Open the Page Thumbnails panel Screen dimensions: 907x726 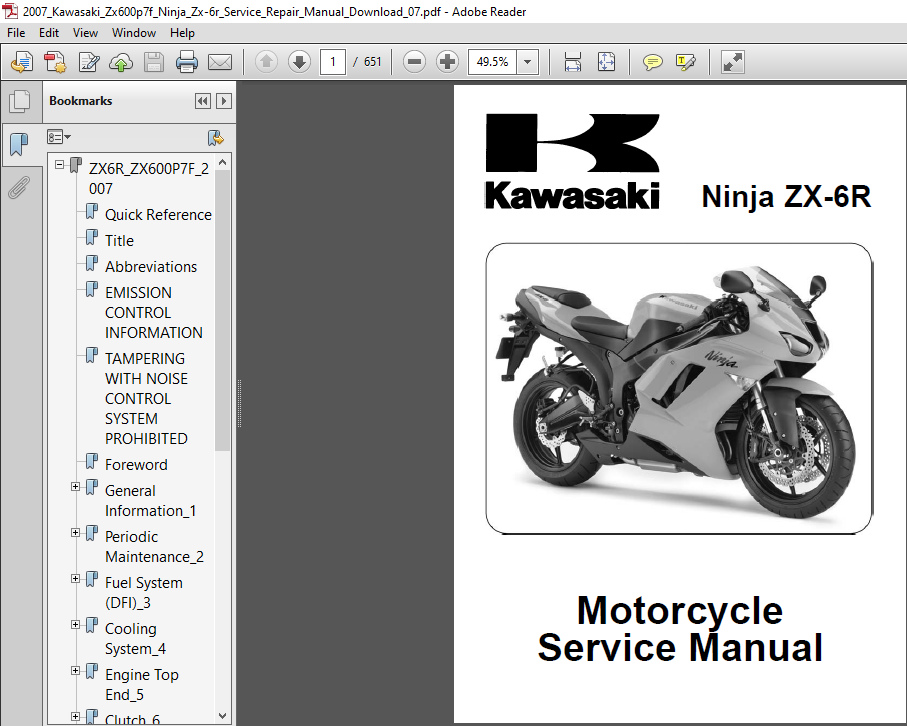pos(19,101)
